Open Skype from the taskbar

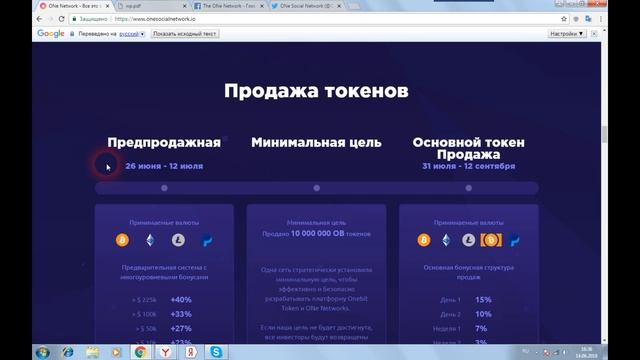[x=216, y=352]
